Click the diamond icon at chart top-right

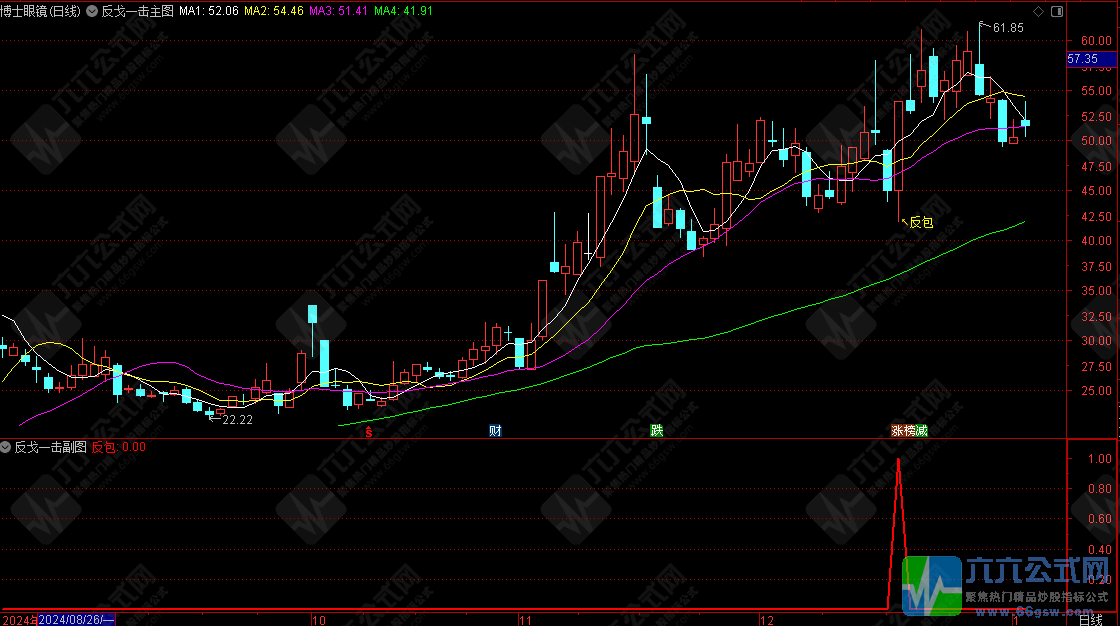[1037, 11]
